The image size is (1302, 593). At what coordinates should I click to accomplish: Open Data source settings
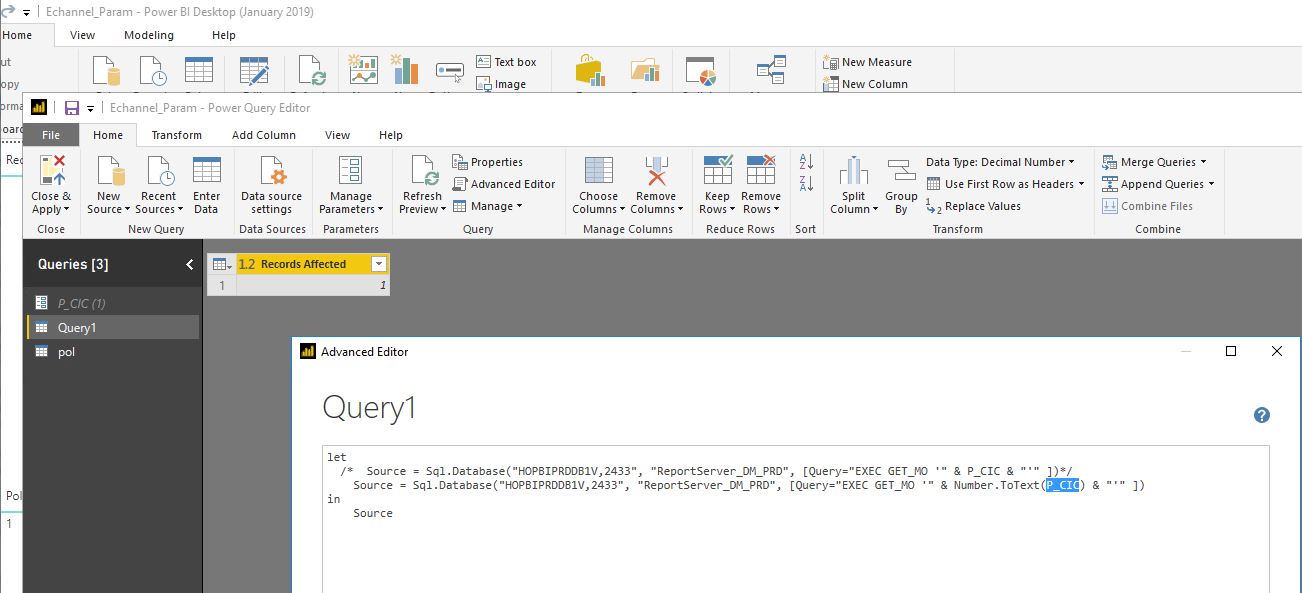click(272, 185)
